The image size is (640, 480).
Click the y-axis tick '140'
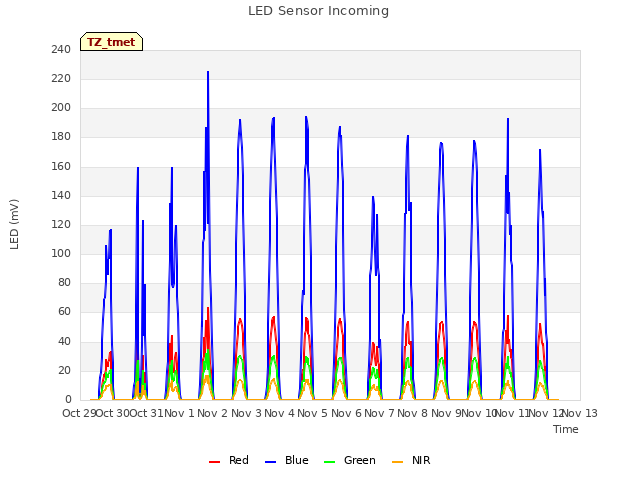(61, 196)
